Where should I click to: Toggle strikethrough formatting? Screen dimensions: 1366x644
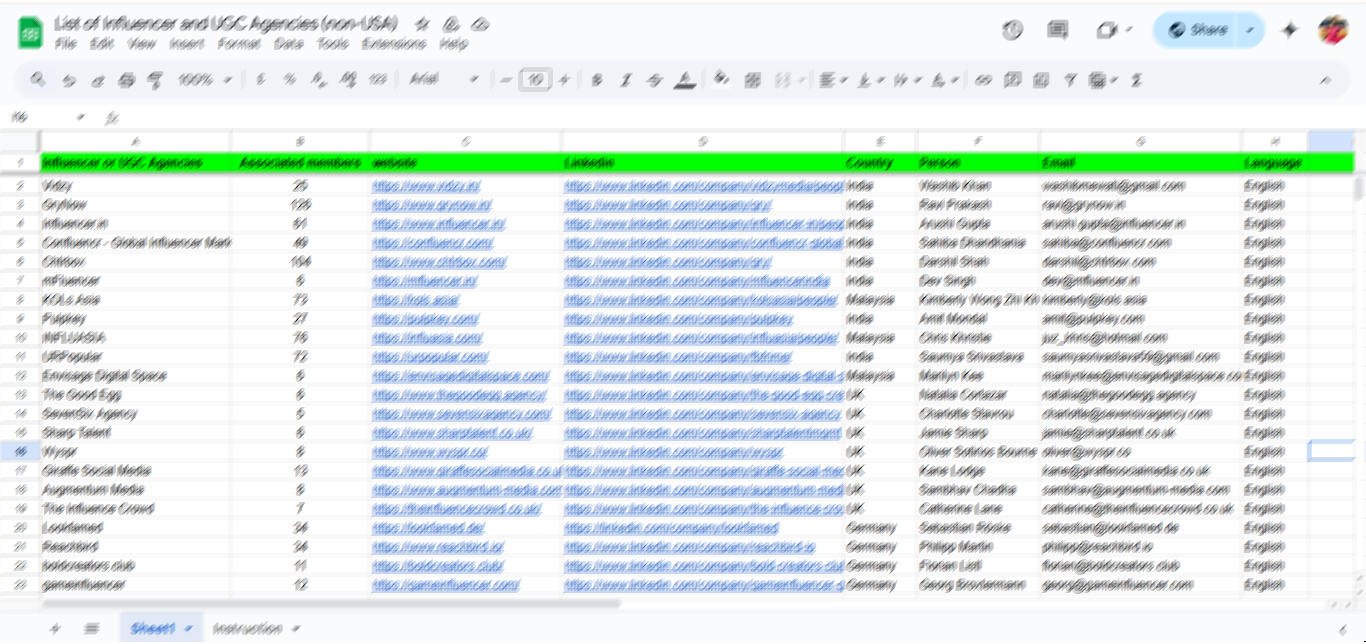point(655,80)
